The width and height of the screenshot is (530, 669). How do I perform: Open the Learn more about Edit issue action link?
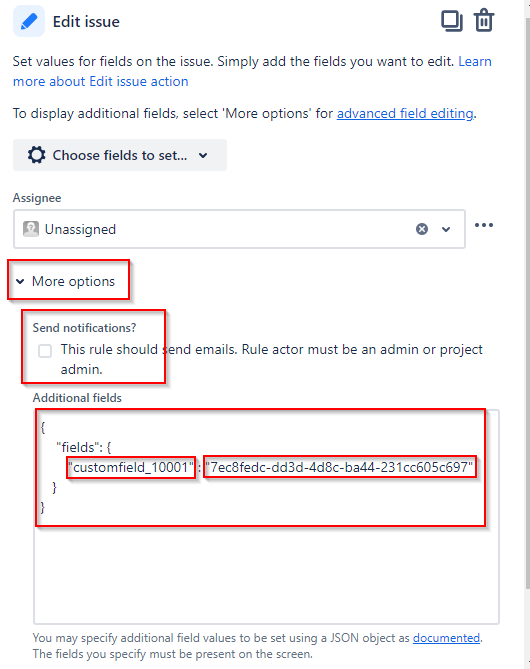(252, 71)
